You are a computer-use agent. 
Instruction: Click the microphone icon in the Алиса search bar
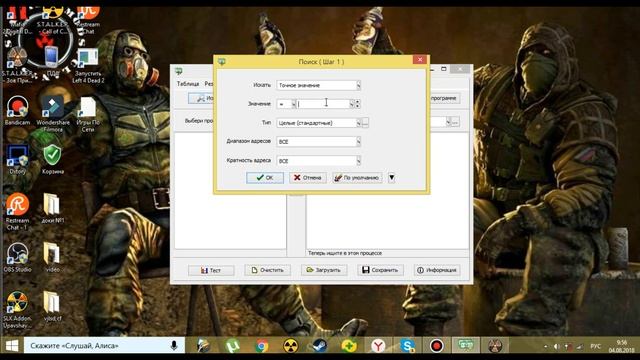click(x=174, y=346)
